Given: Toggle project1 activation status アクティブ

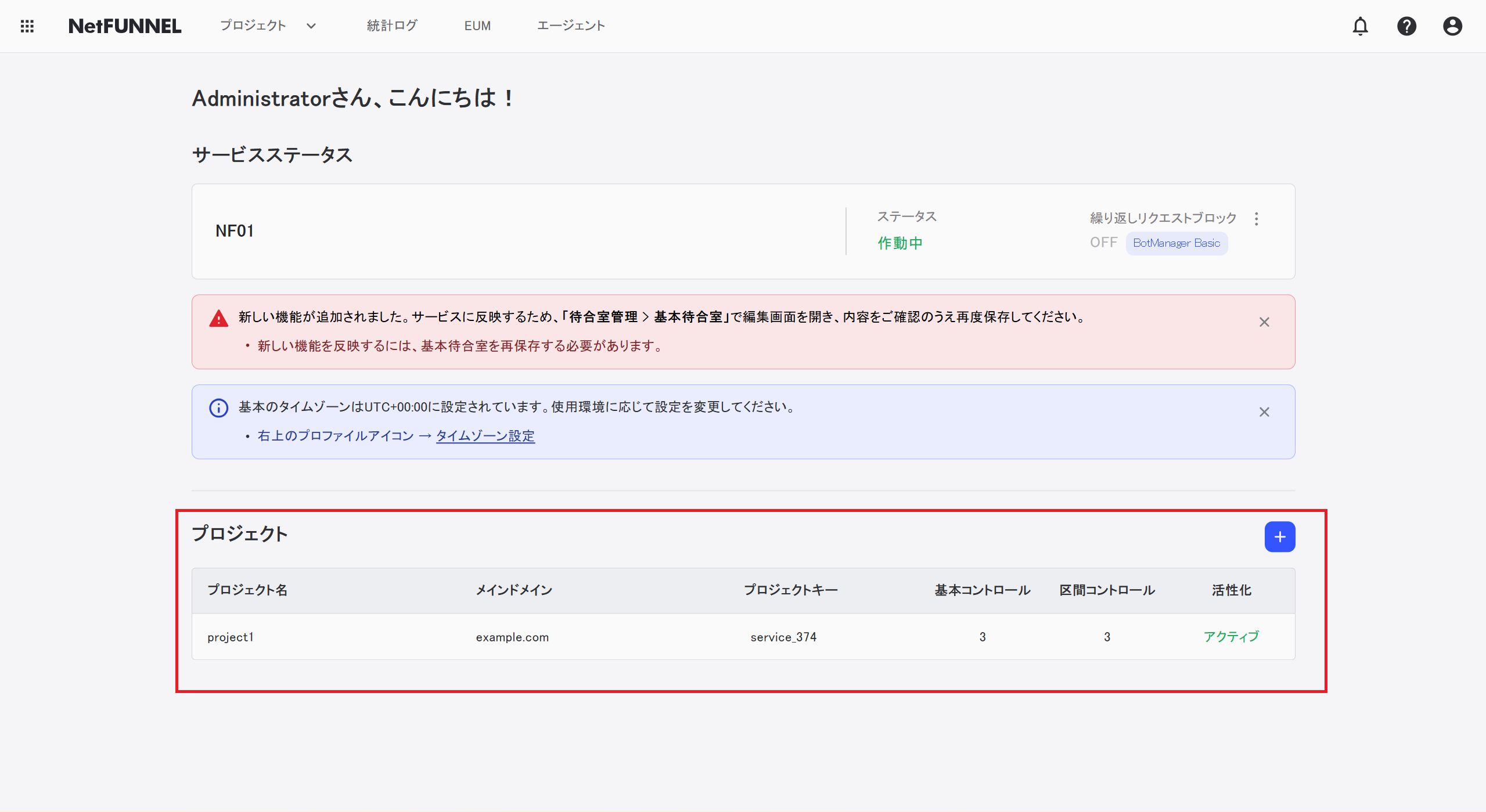Looking at the screenshot, I should pos(1230,636).
